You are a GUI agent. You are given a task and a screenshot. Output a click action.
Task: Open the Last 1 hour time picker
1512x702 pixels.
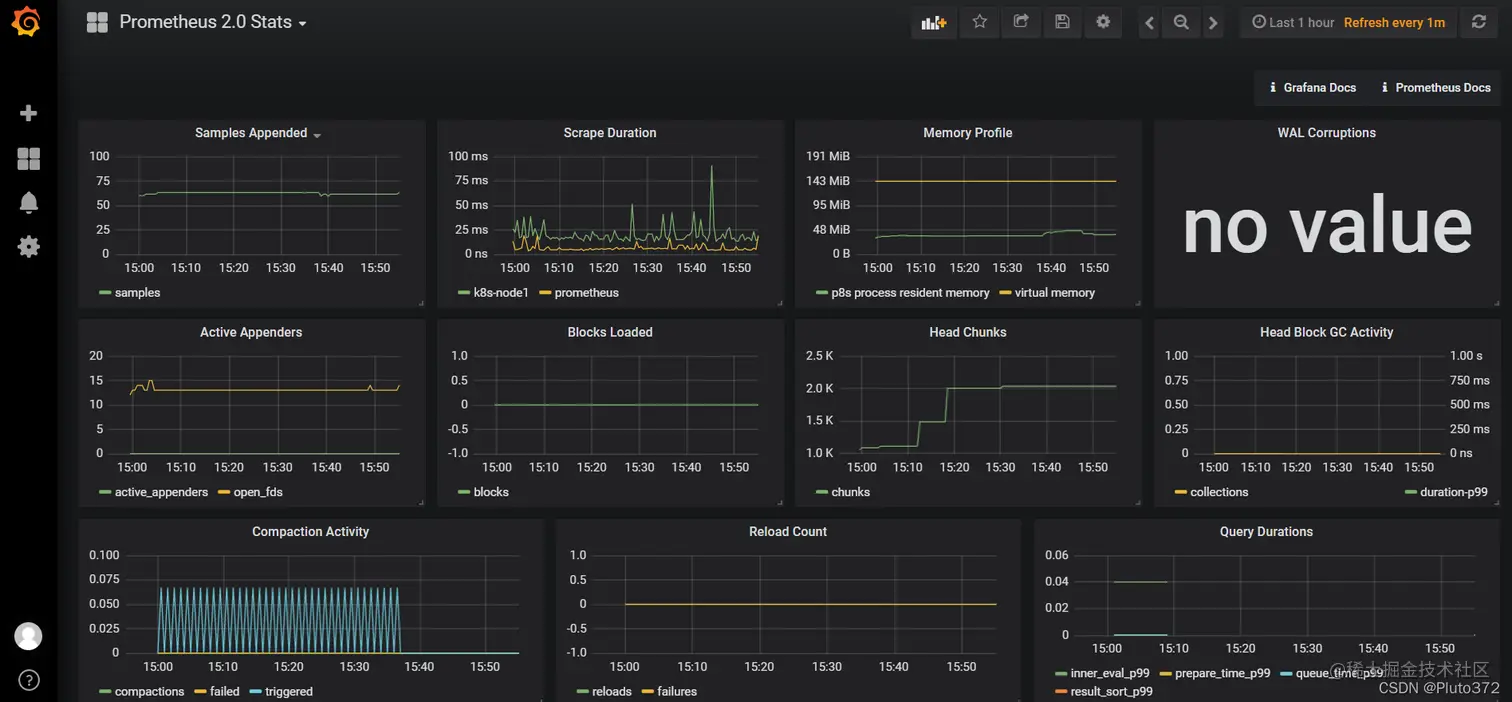click(1293, 22)
